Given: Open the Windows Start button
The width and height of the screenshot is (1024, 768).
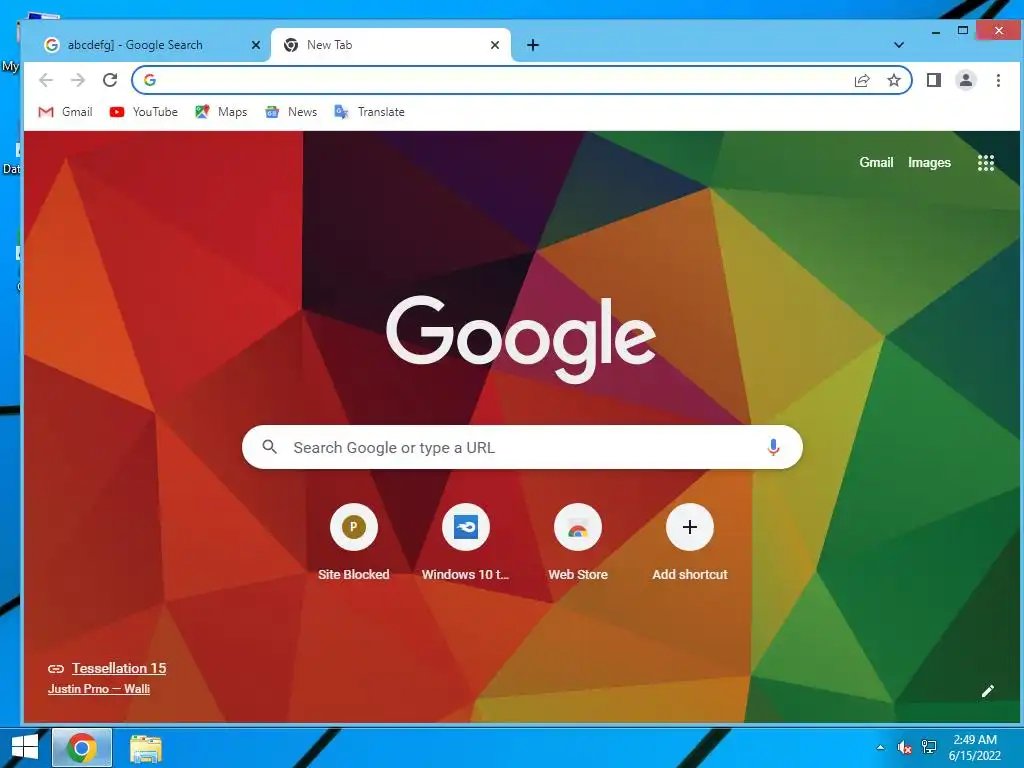Looking at the screenshot, I should pos(25,747).
